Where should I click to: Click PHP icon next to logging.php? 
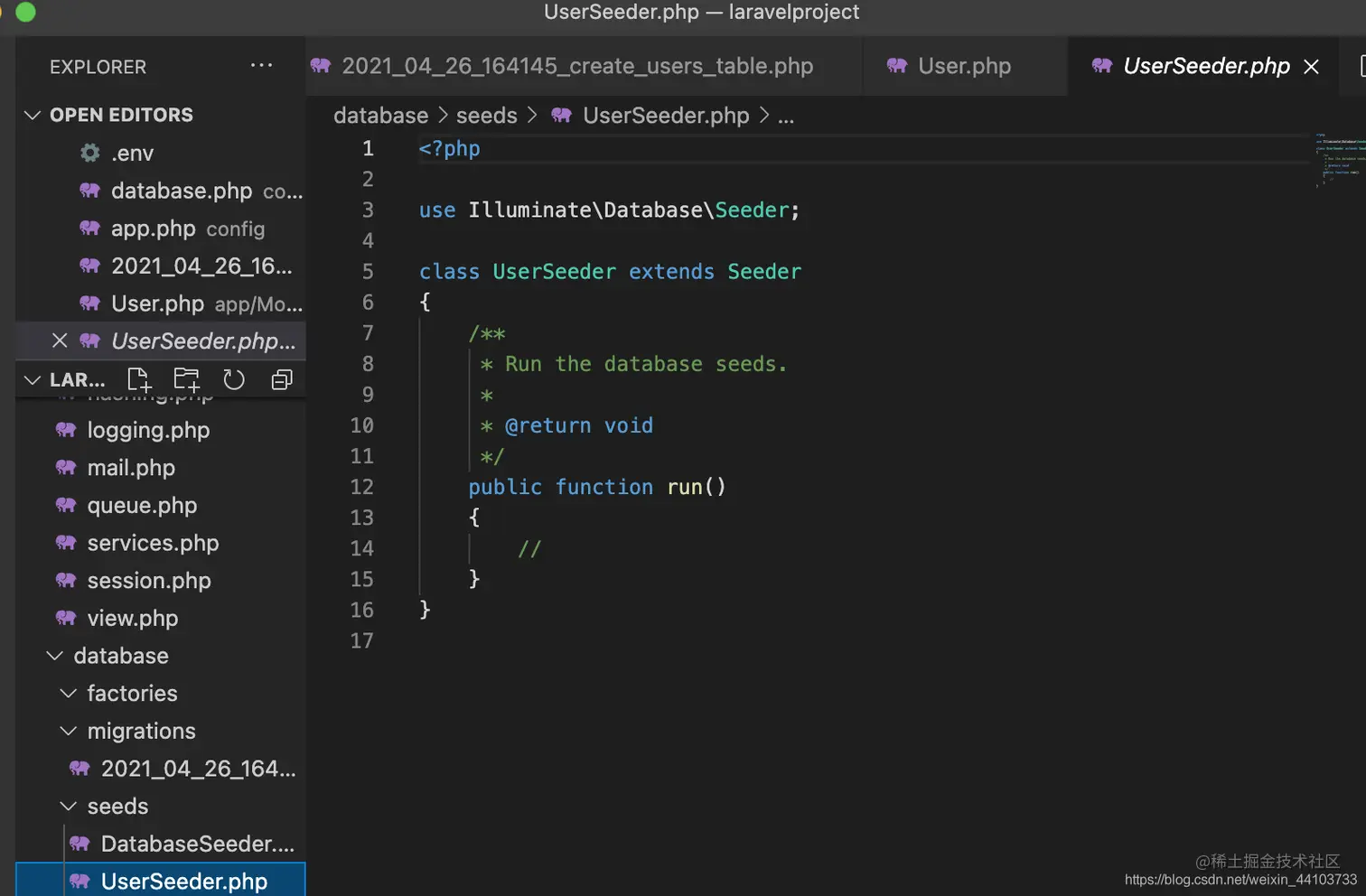click(66, 430)
